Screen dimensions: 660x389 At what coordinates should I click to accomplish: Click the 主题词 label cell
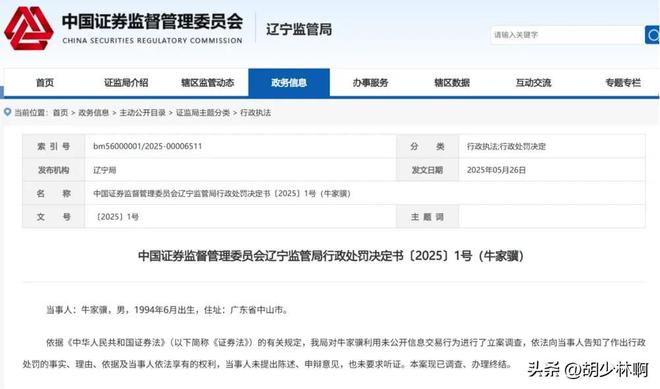point(427,216)
